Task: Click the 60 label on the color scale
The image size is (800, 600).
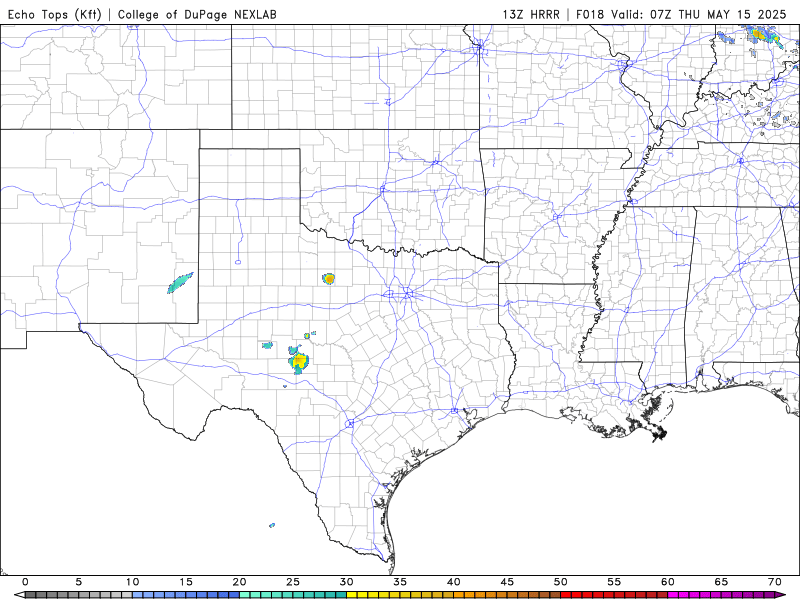Action: (668, 582)
